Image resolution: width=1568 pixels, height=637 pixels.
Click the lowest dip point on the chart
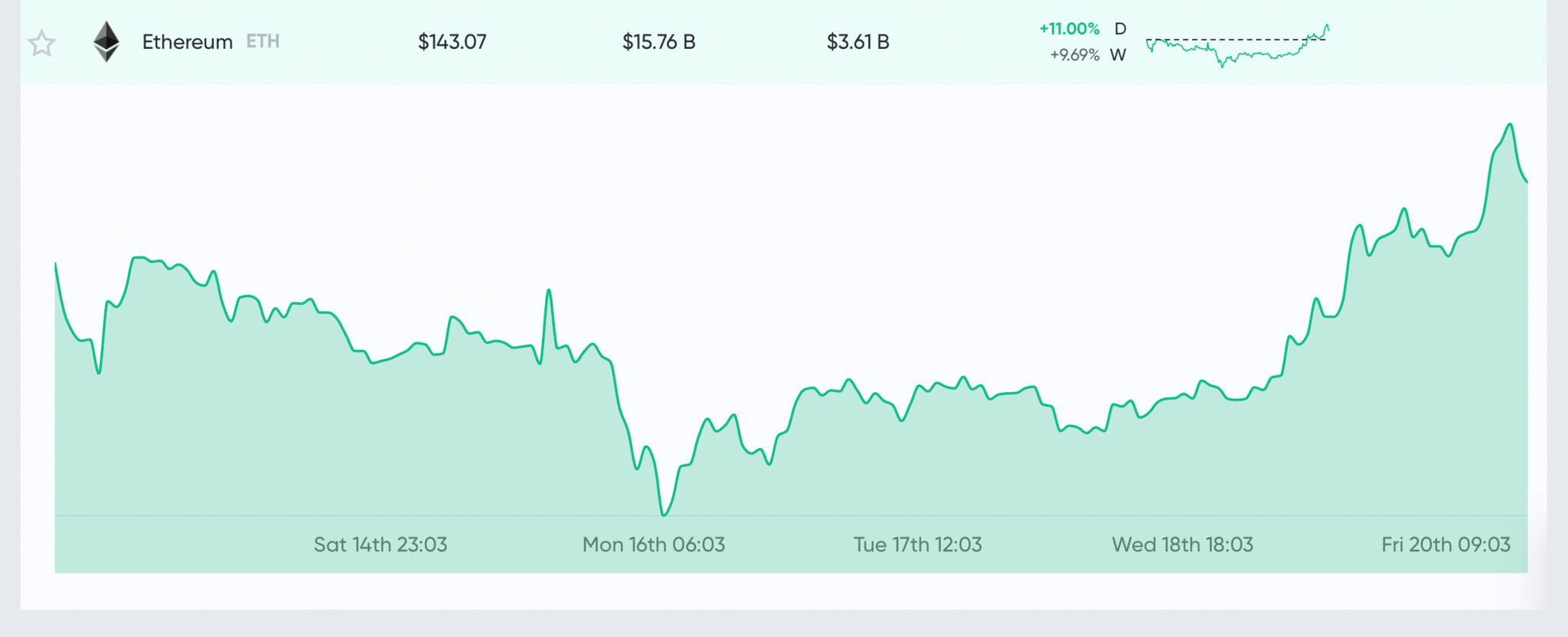click(663, 514)
